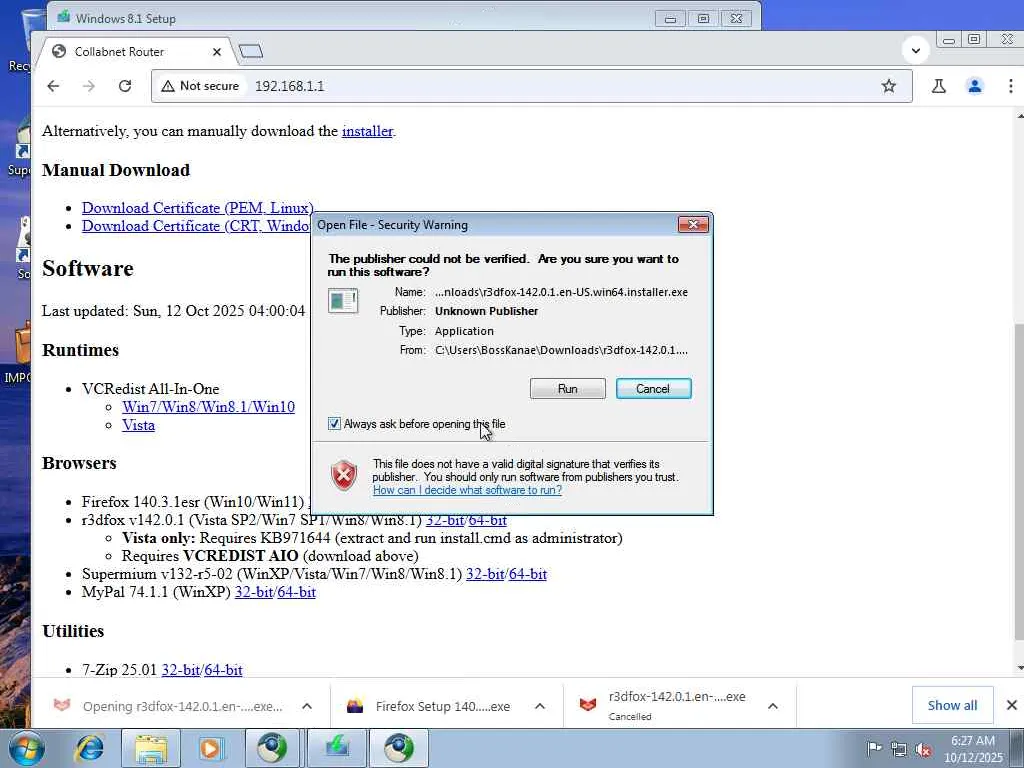Viewport: 1024px width, 768px height.
Task: Open the Windows Start orb
Action: pos(26,748)
